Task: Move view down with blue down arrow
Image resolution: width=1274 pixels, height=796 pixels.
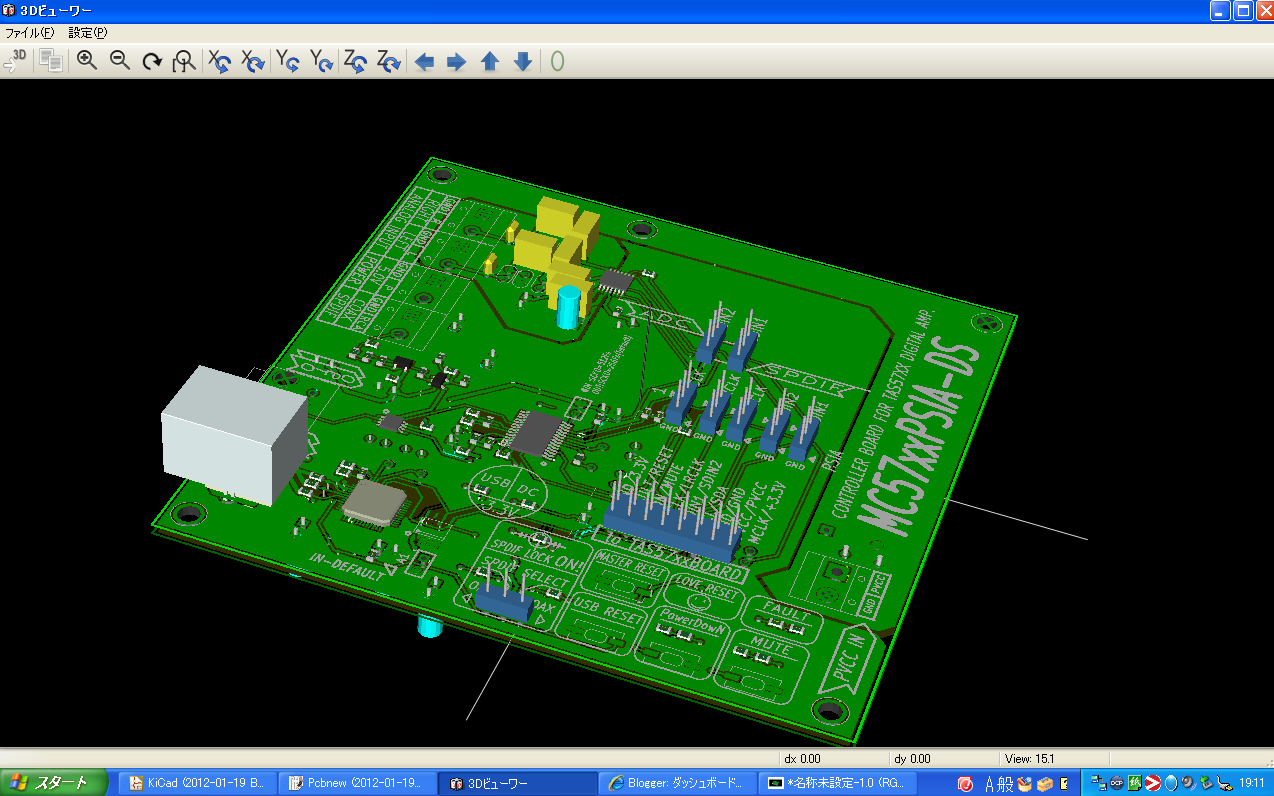Action: 522,62
